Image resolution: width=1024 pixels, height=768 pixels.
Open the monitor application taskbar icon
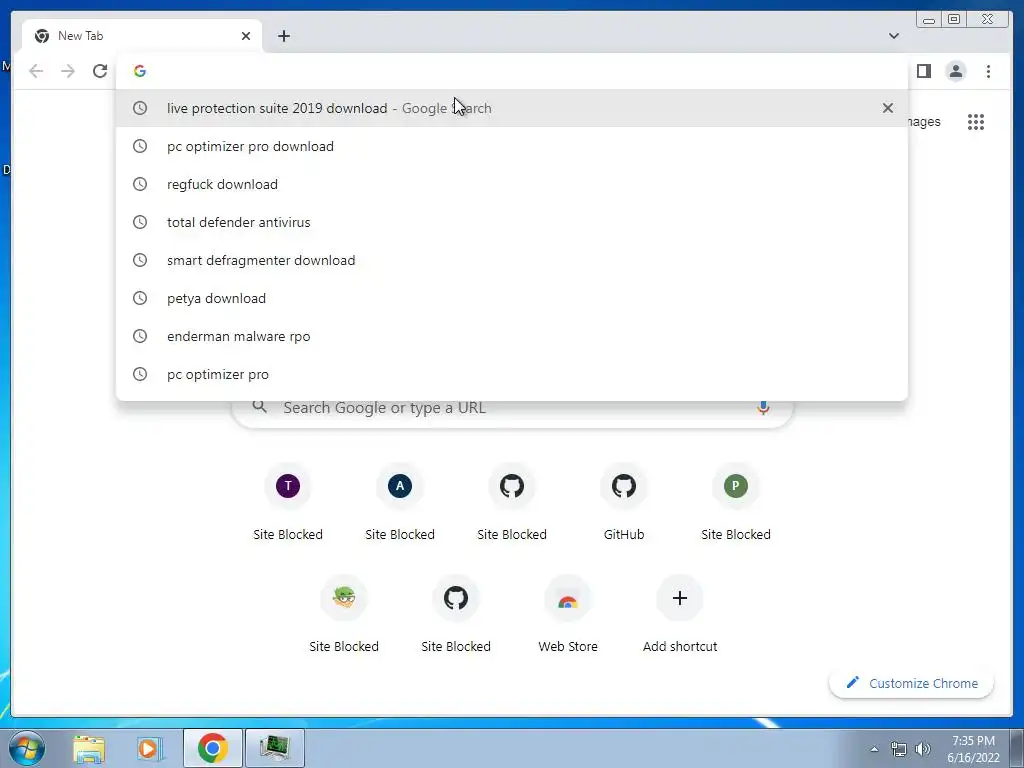(x=274, y=748)
